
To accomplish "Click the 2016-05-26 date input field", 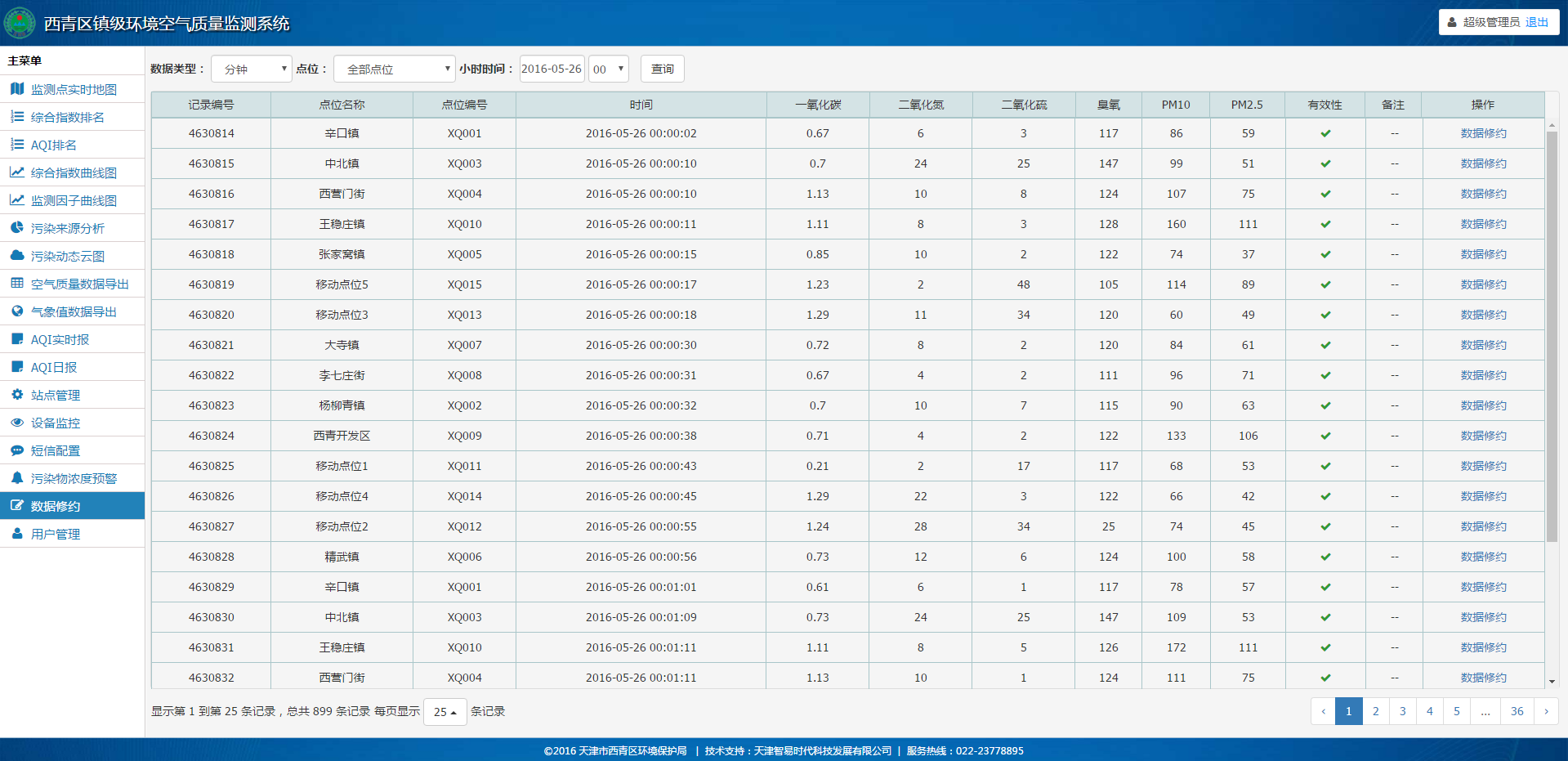I will 552,69.
